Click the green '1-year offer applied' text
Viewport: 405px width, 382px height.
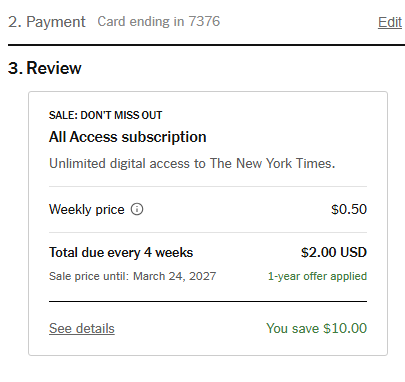[317, 276]
